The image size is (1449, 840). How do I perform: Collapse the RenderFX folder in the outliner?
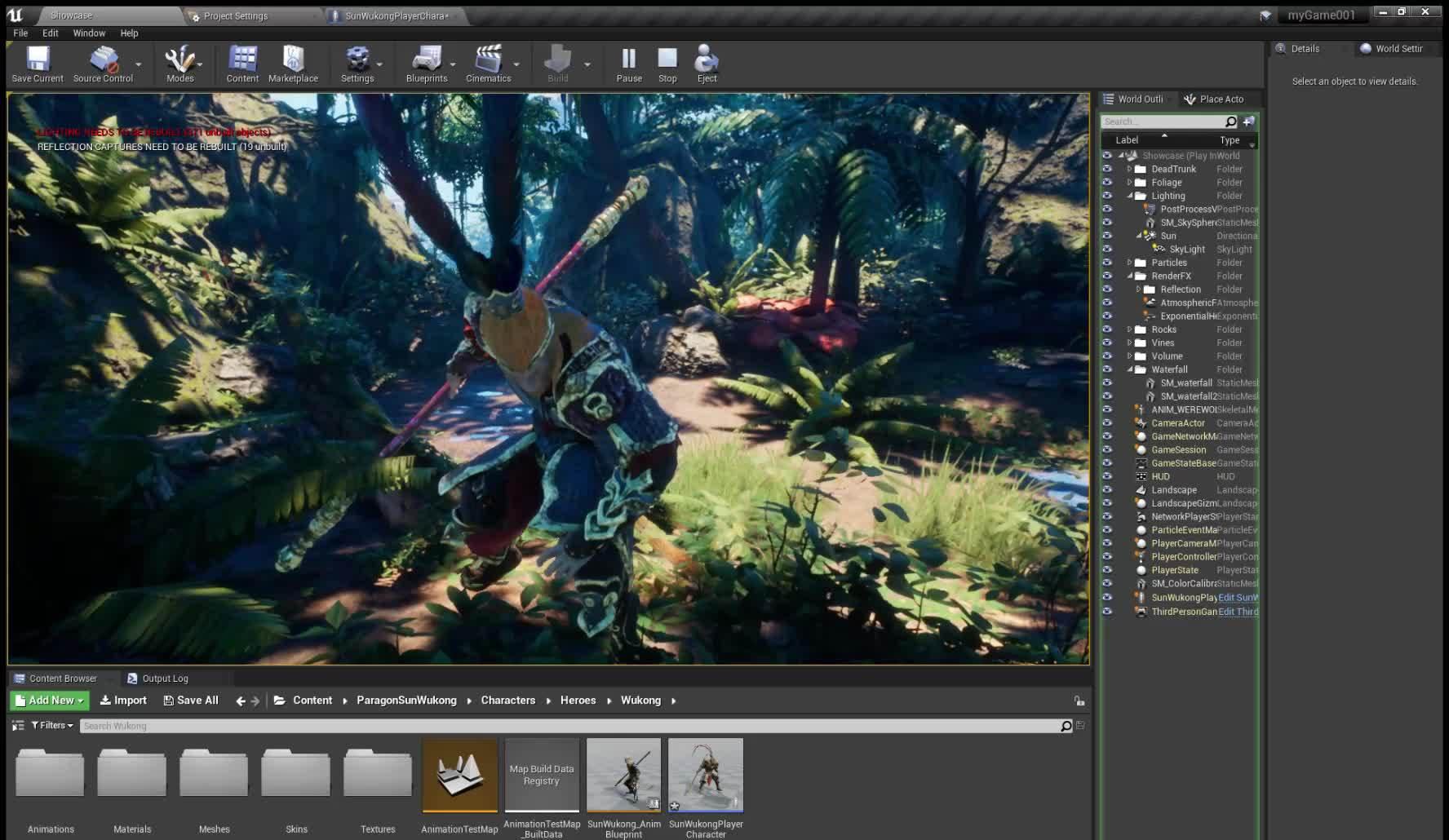[x=1130, y=276]
